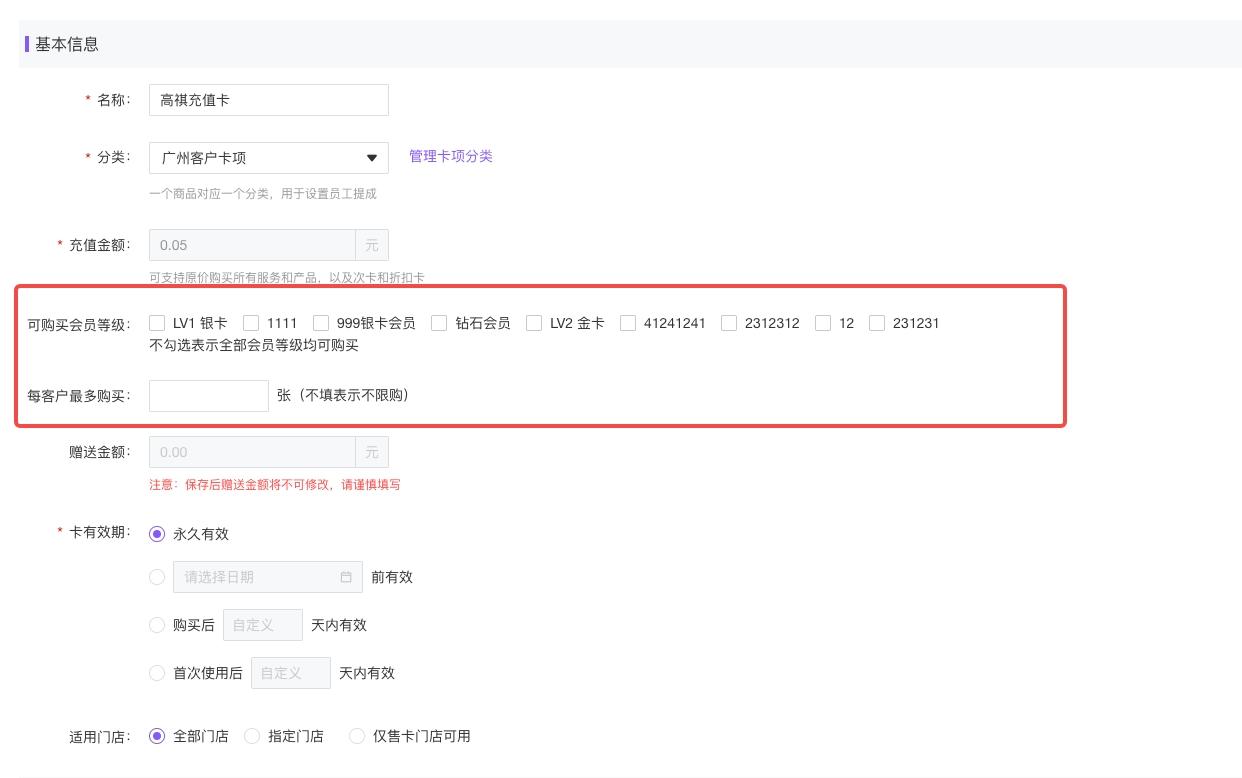Tick the 2312312 checkbox
Viewport: 1242px width, 778px height.
(729, 323)
